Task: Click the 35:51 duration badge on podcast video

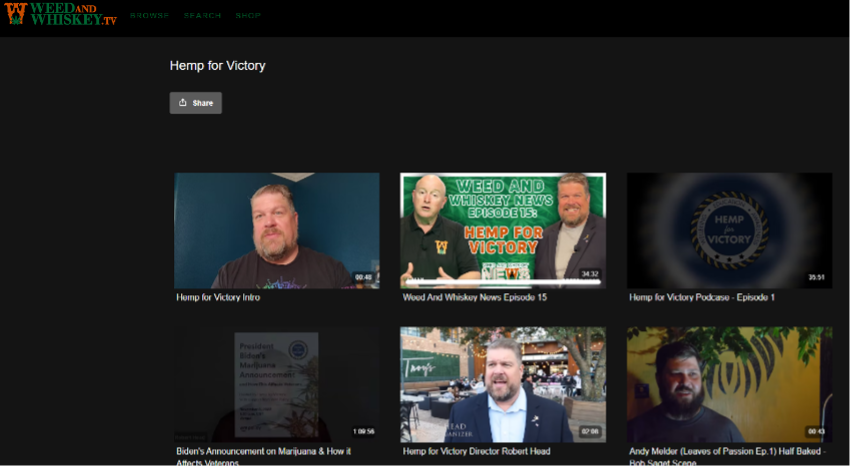Action: (x=816, y=278)
